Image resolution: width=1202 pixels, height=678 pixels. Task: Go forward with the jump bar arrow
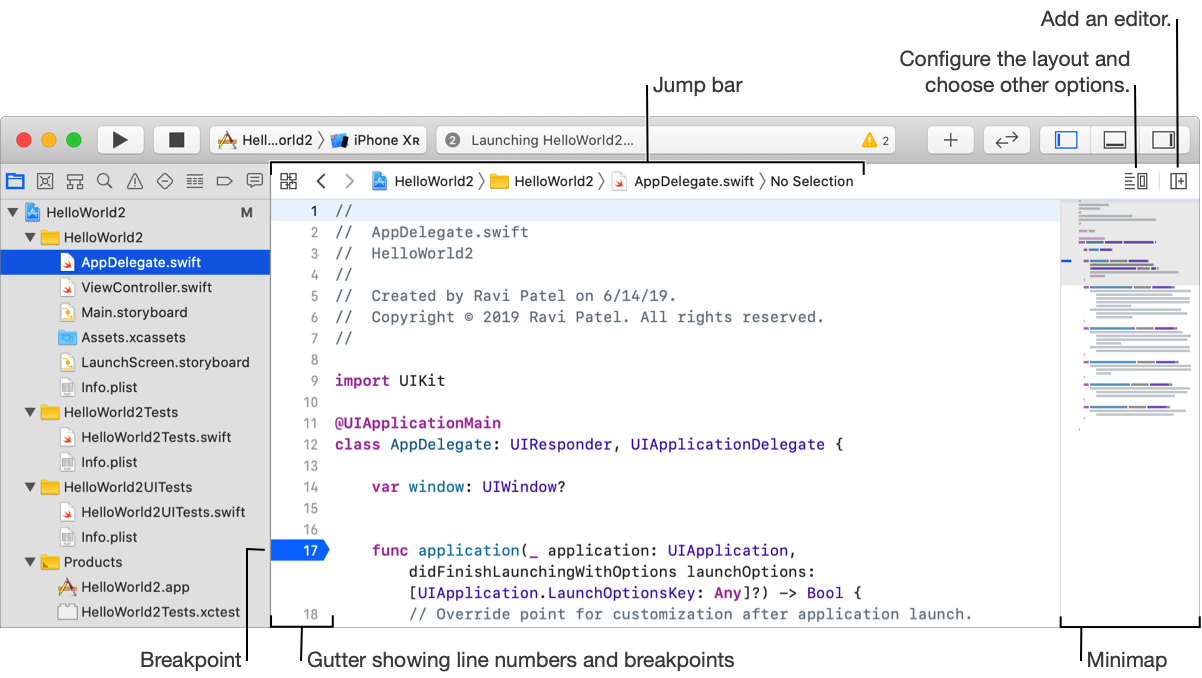pos(349,181)
